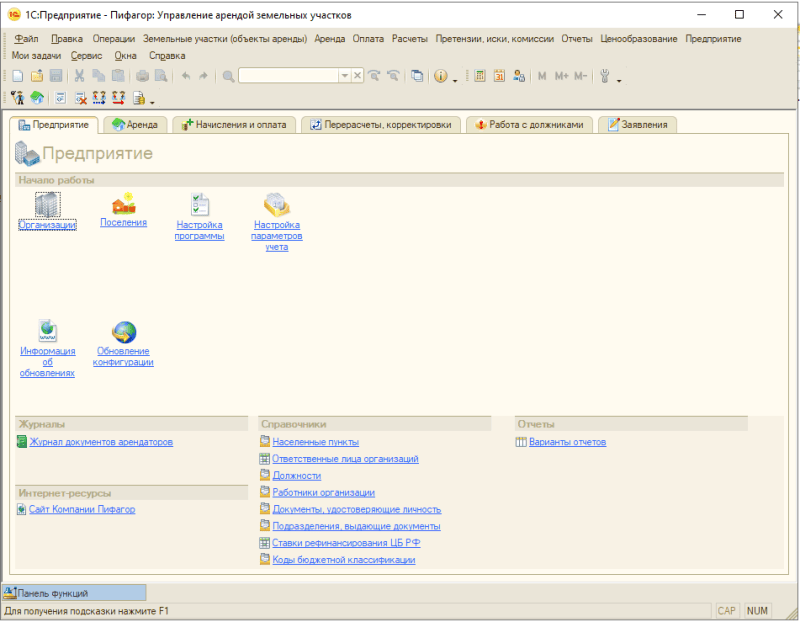Launch the Обновление конфигурации globe icon
This screenshot has width=800, height=622.
124,332
